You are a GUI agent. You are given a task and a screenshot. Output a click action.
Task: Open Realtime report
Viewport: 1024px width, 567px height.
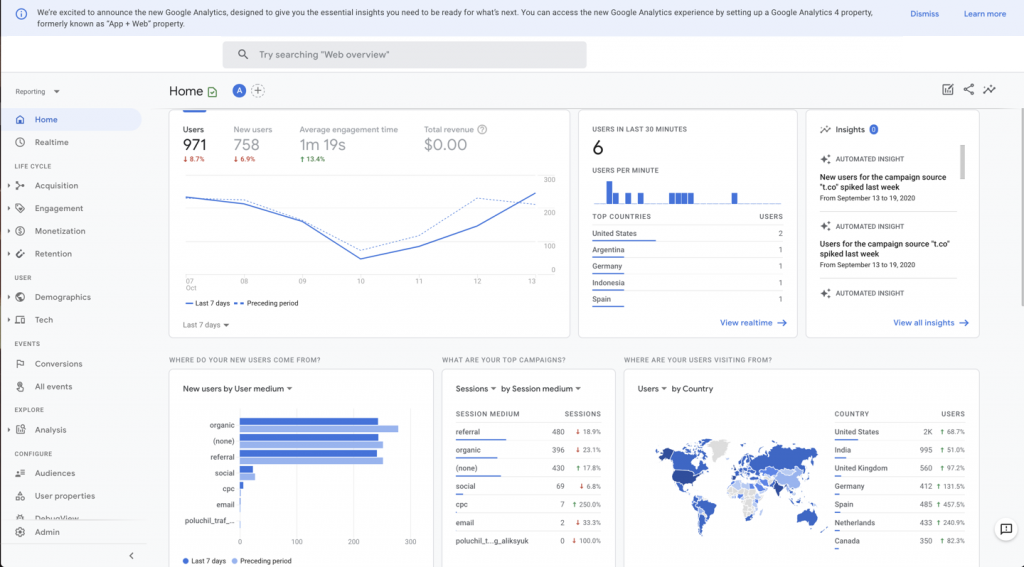pos(52,142)
